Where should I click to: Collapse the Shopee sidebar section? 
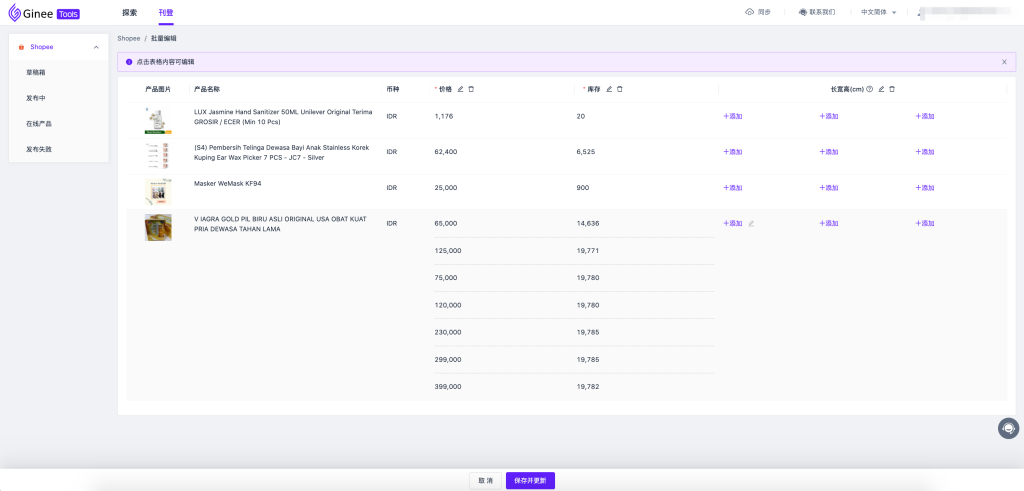pyautogui.click(x=96, y=47)
